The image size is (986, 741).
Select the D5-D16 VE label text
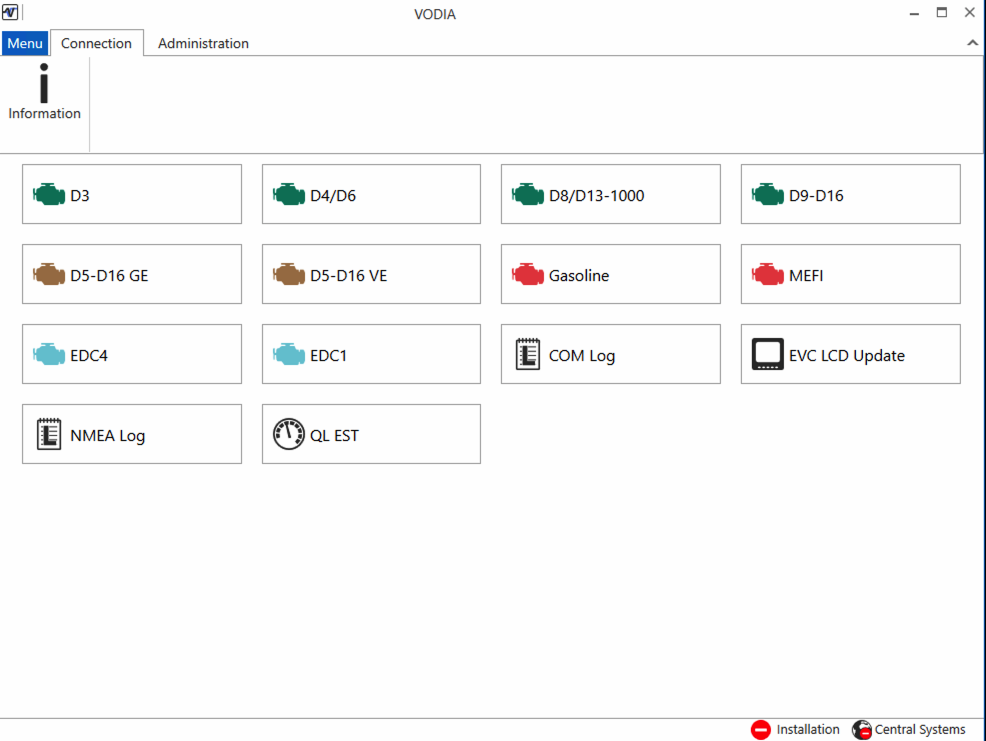point(348,276)
